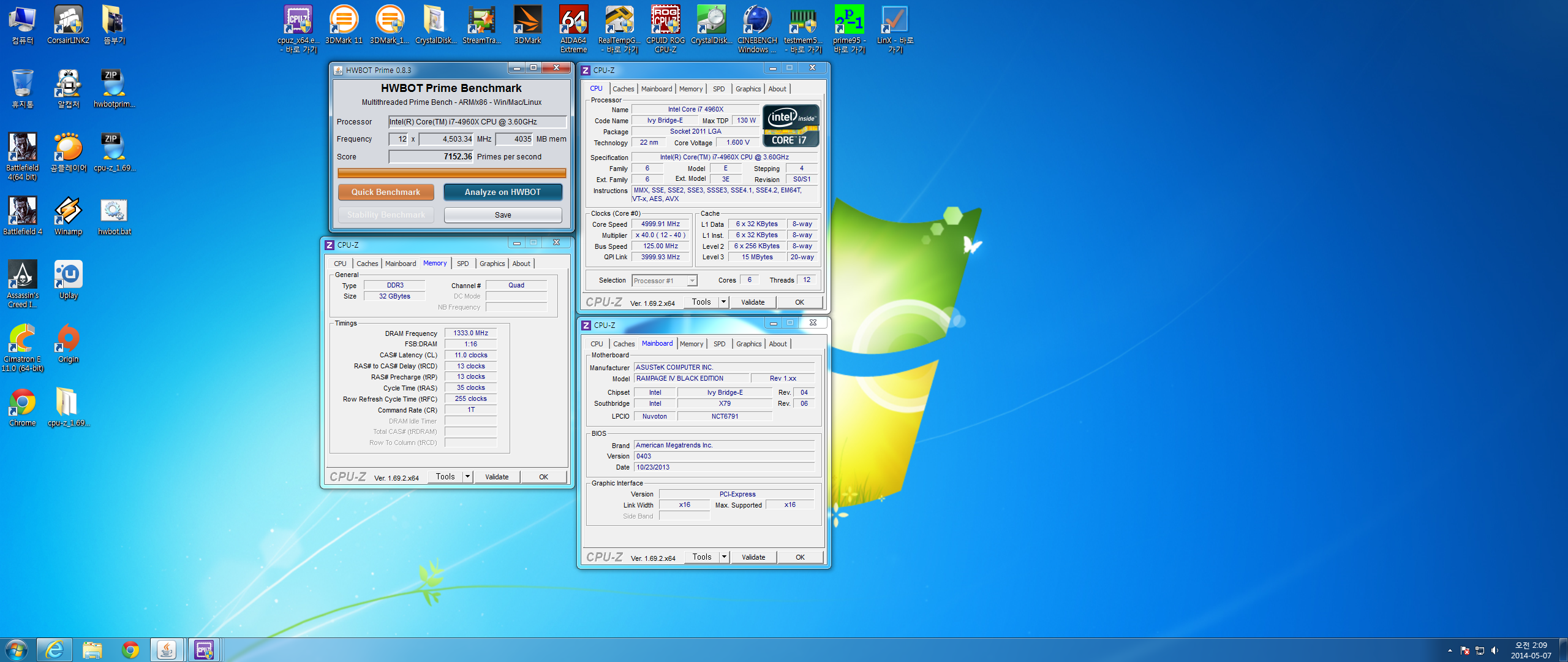Switch to Graphics tab in CPU window
This screenshot has height=662, width=1568.
point(748,89)
